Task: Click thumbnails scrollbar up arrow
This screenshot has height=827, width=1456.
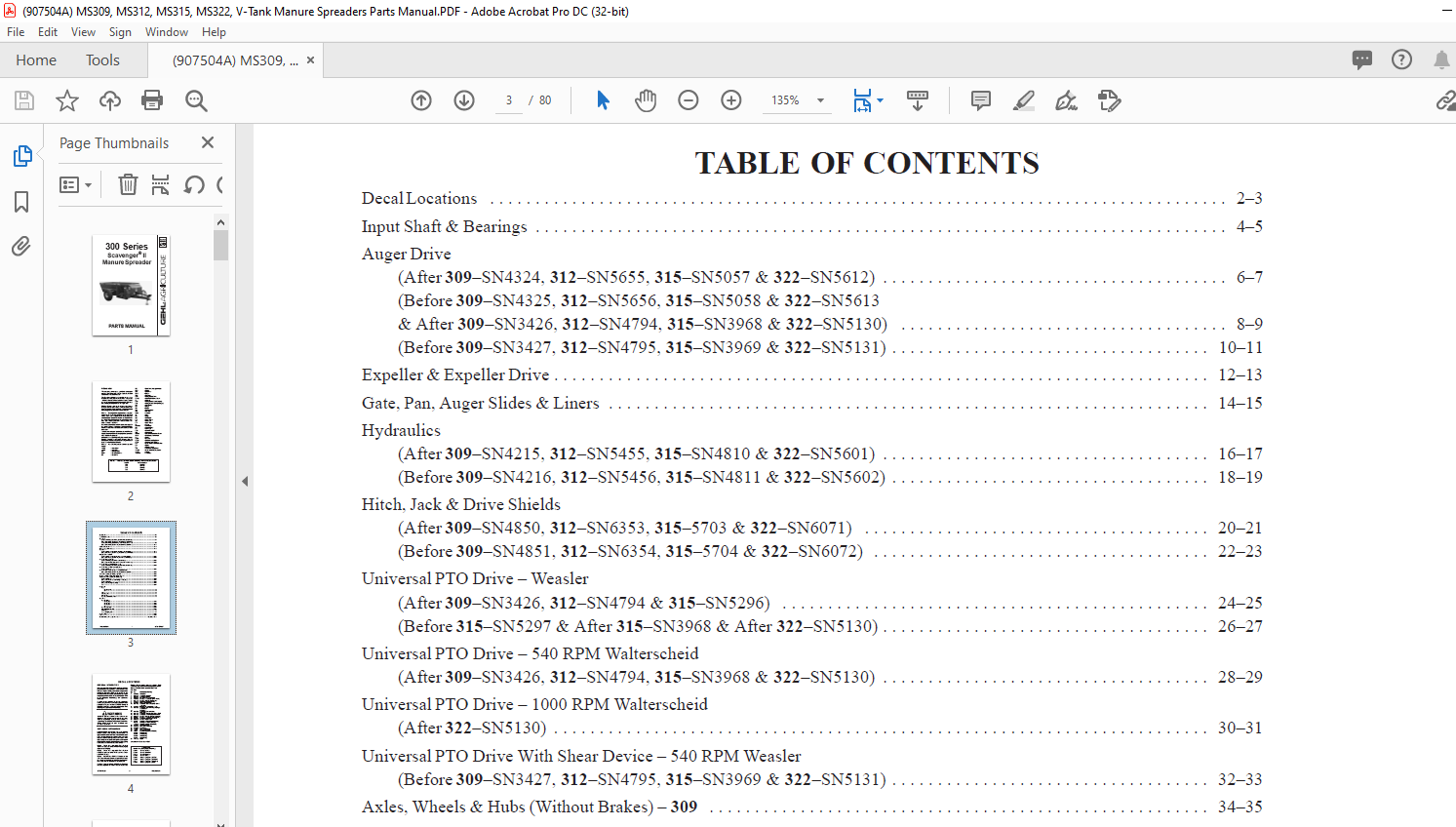Action: point(220,223)
